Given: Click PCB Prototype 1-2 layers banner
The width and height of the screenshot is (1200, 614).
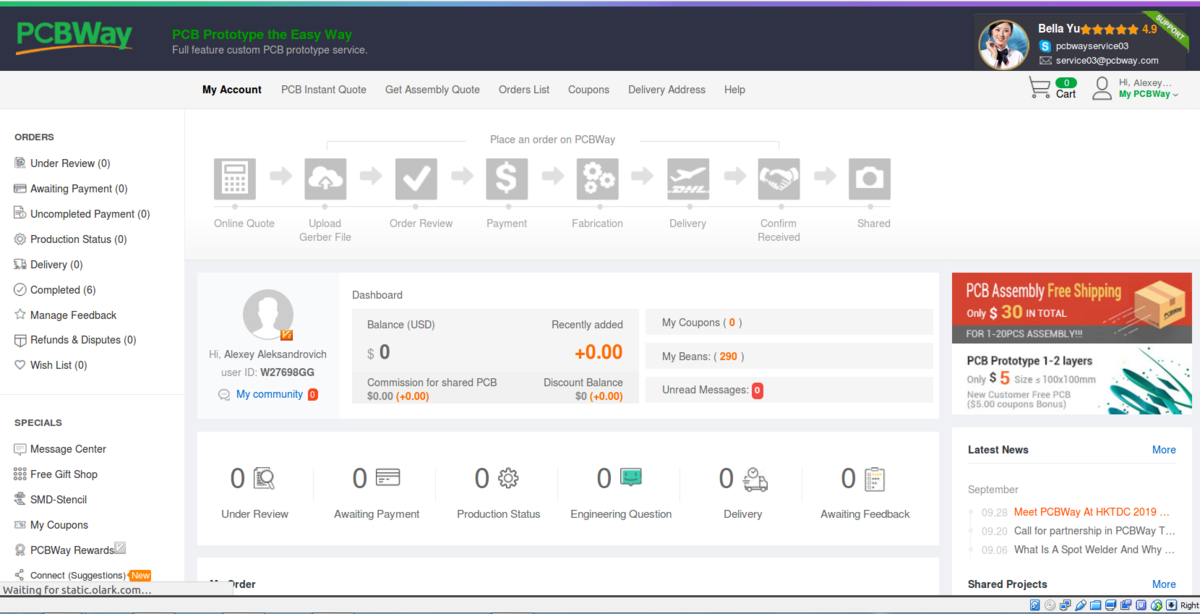Looking at the screenshot, I should pyautogui.click(x=1072, y=379).
